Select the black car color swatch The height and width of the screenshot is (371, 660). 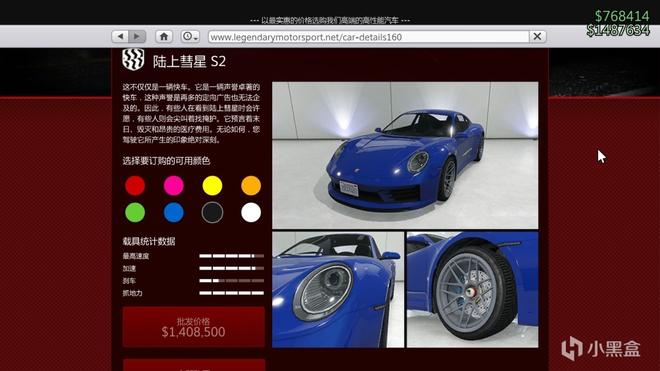click(212, 213)
